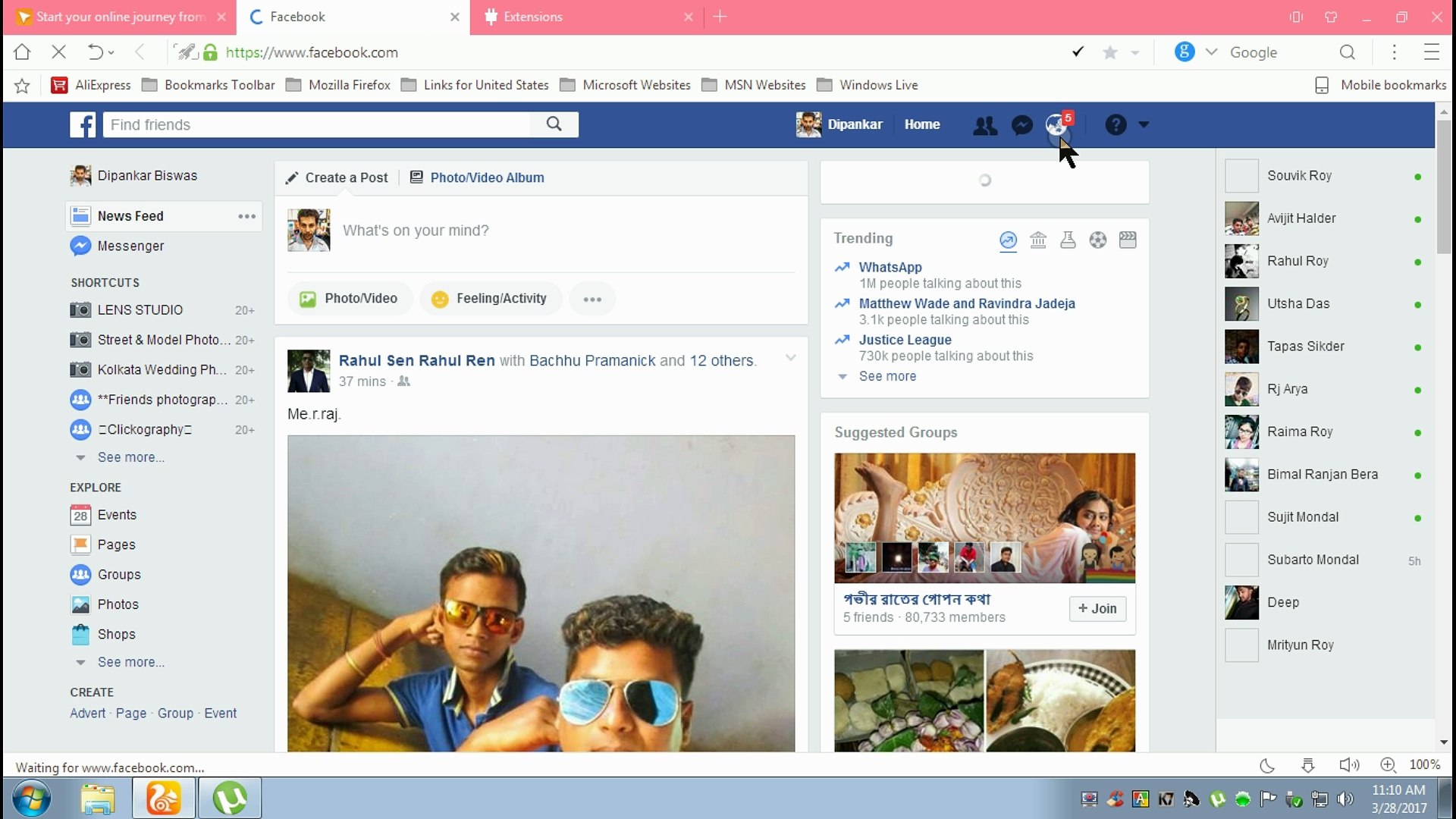Image resolution: width=1456 pixels, height=819 pixels.
Task: Go to Home in the Facebook navbar
Action: click(x=922, y=124)
